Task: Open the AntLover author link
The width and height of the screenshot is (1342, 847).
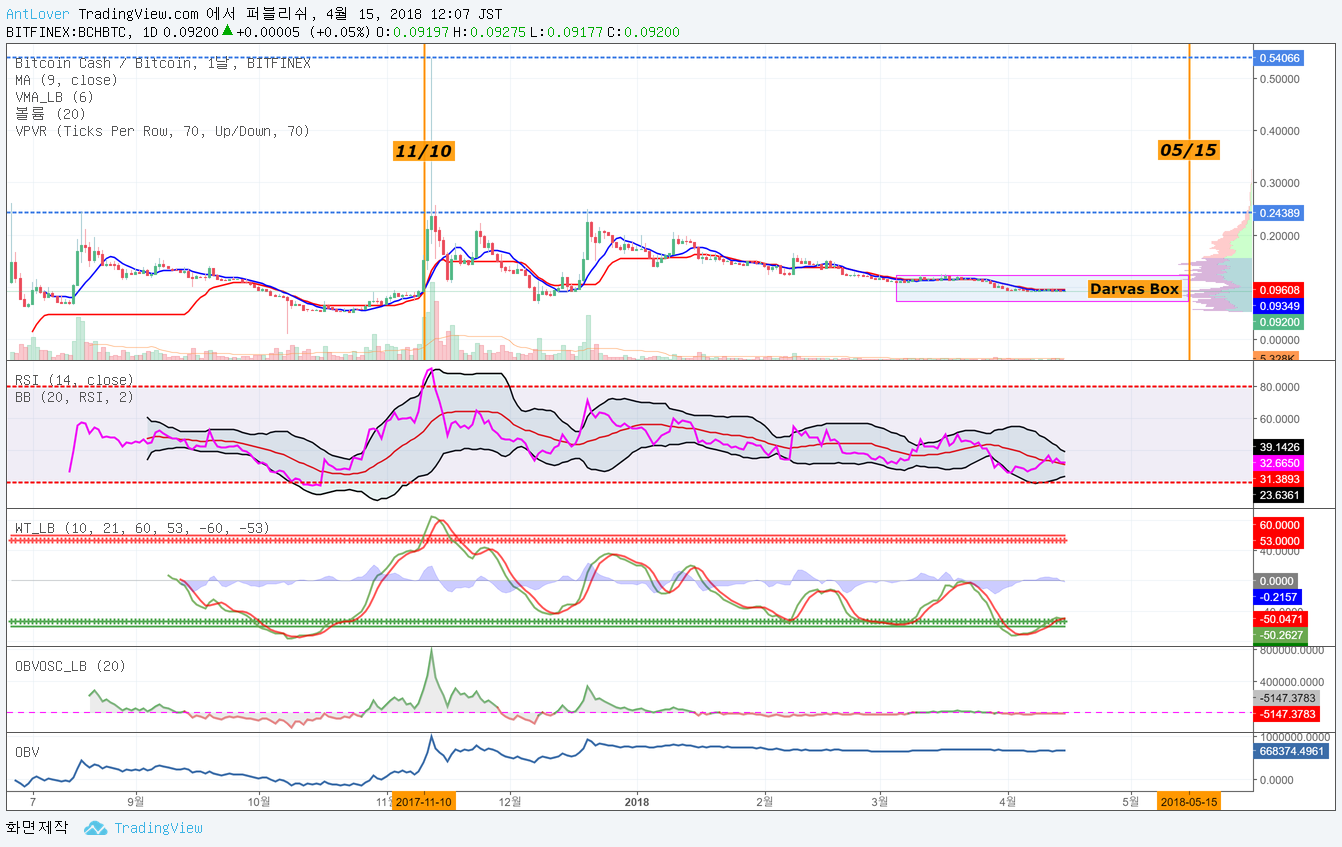Action: (38, 15)
